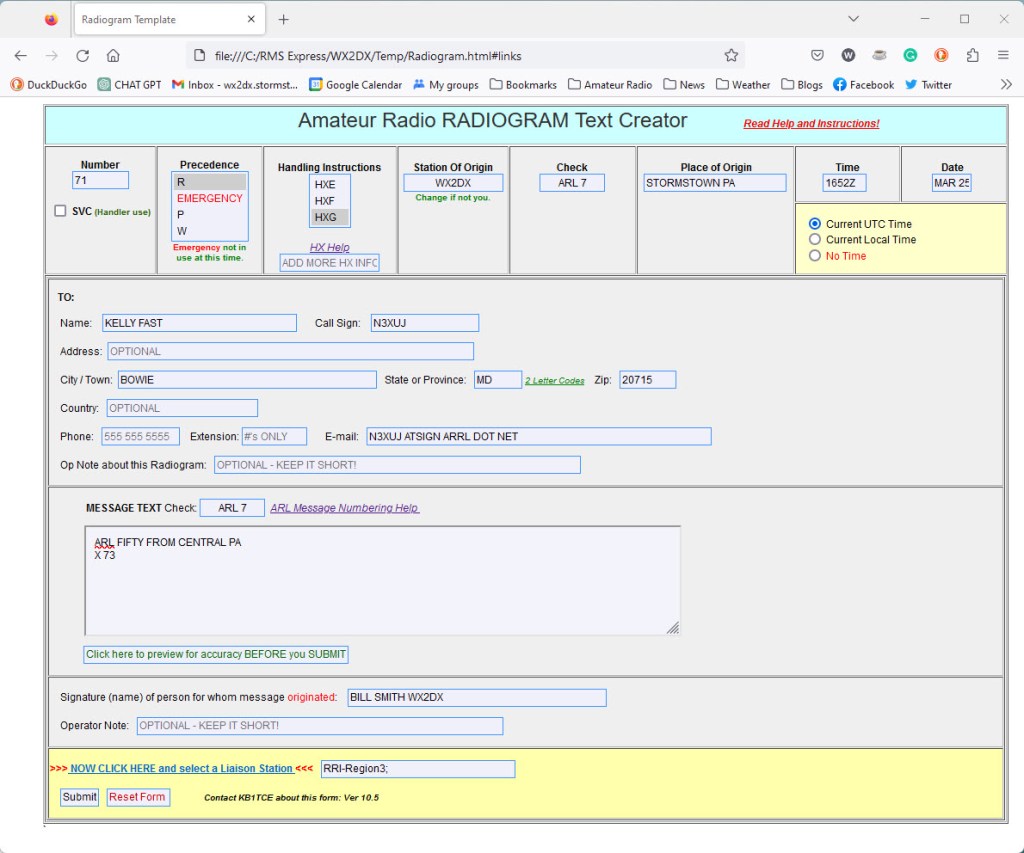Open a new tab with plus icon
The image size is (1024, 853).
pyautogui.click(x=284, y=19)
